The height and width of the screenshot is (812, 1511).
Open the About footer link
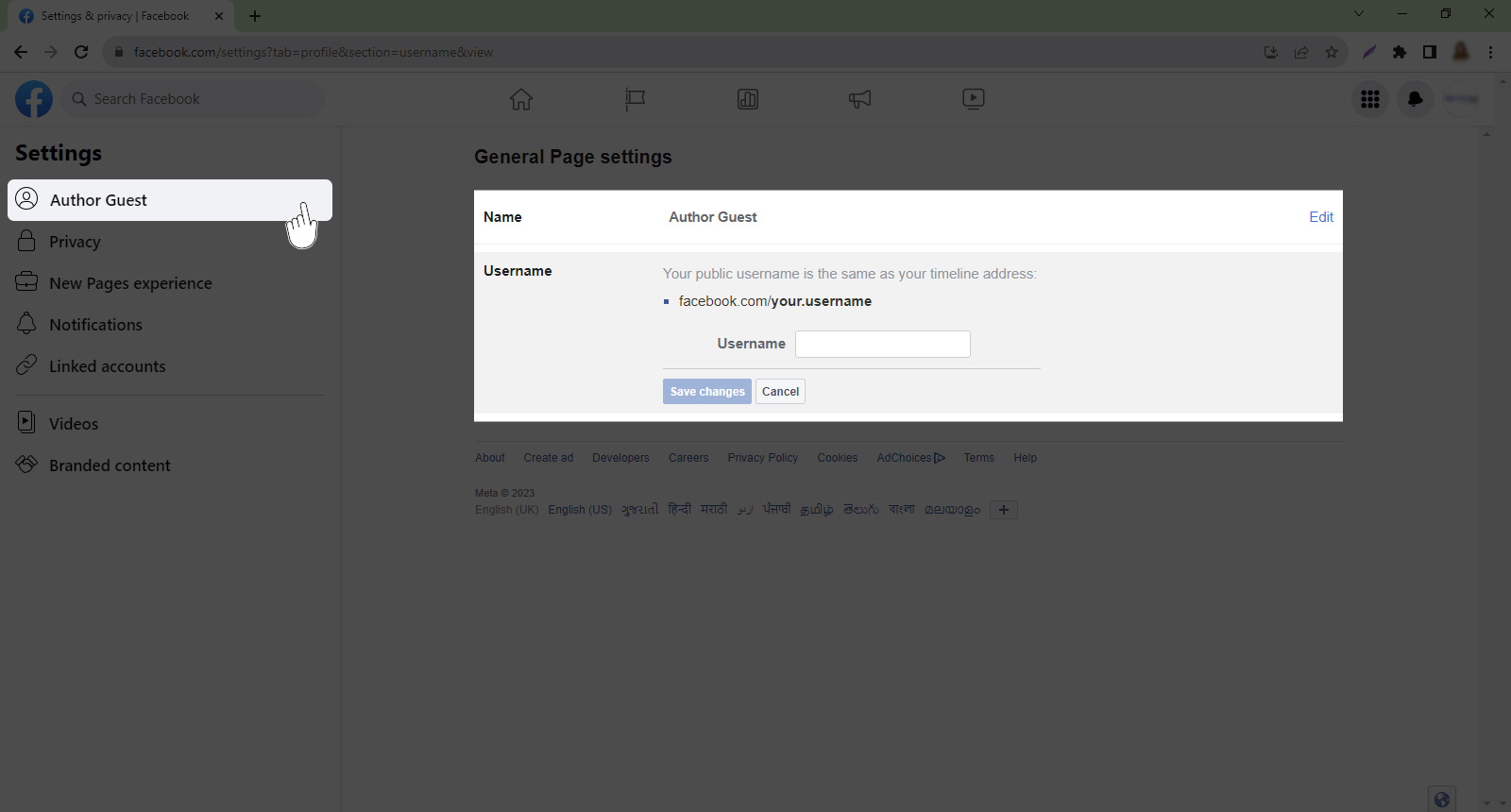[490, 458]
